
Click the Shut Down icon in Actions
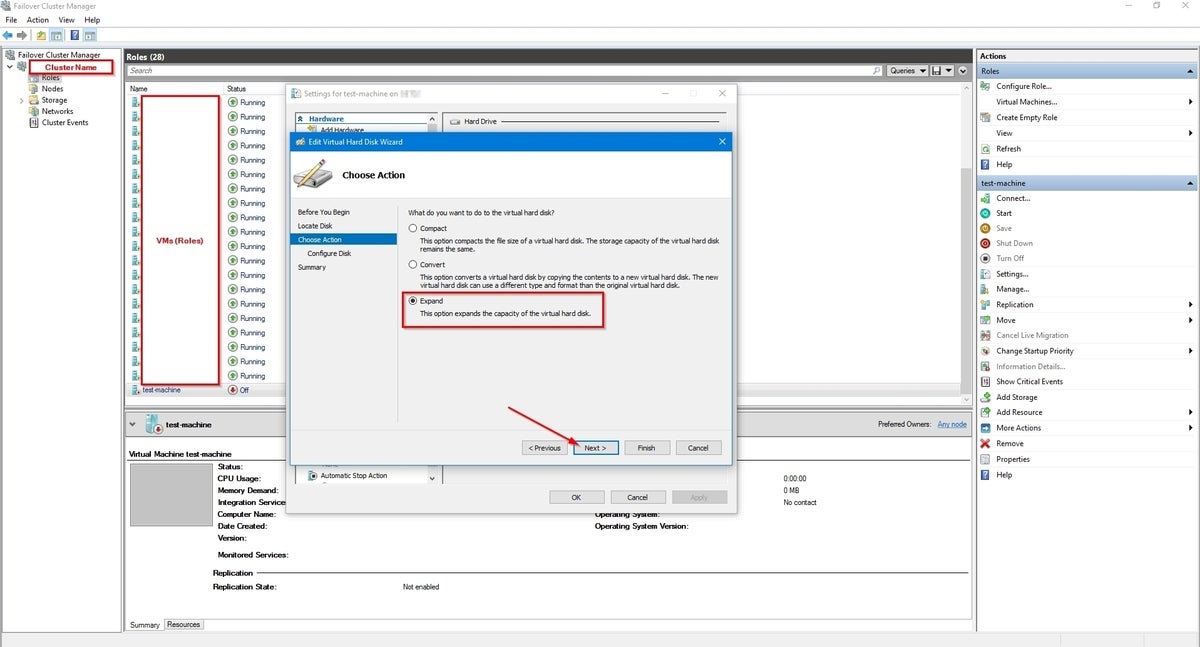[986, 243]
